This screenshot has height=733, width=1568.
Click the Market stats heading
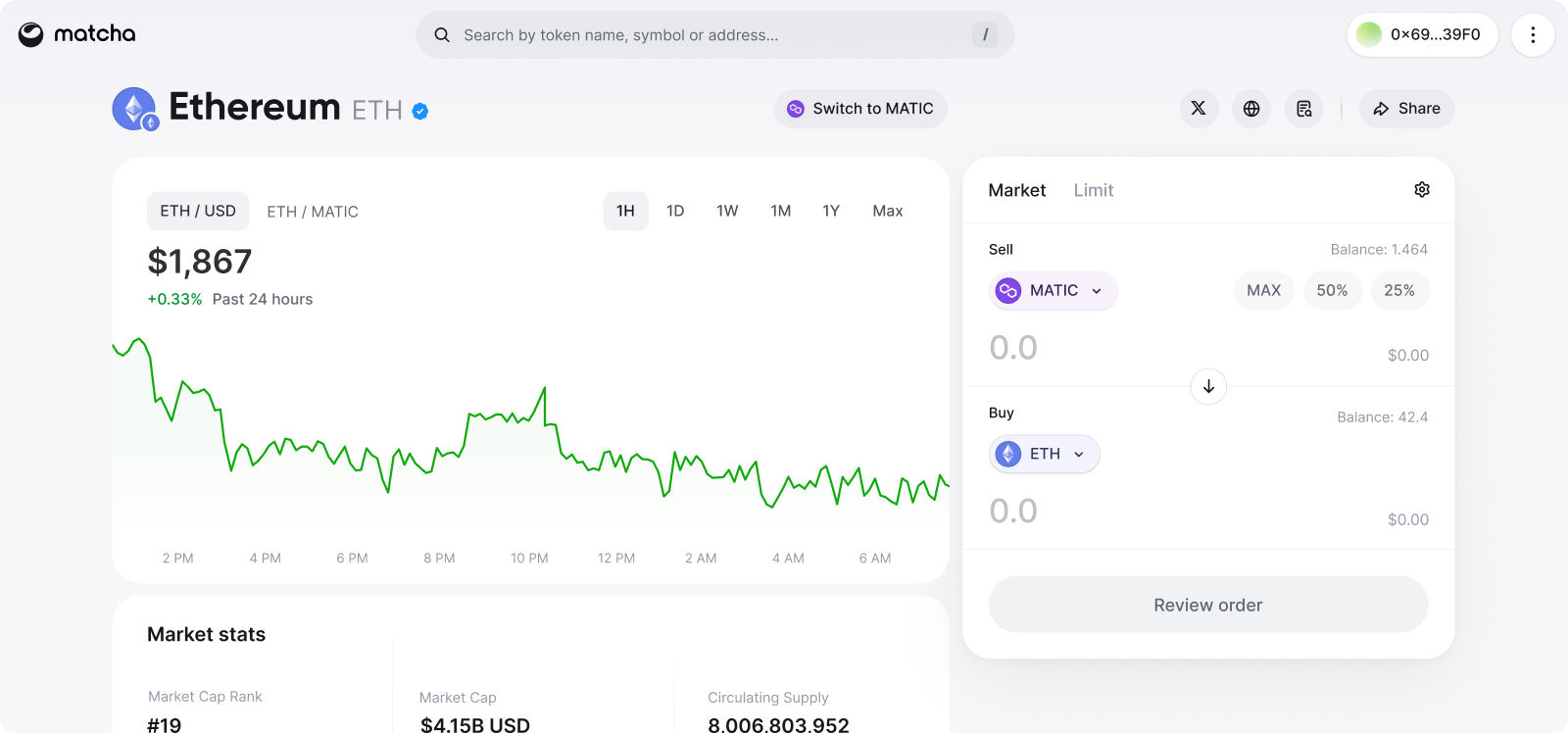206,634
